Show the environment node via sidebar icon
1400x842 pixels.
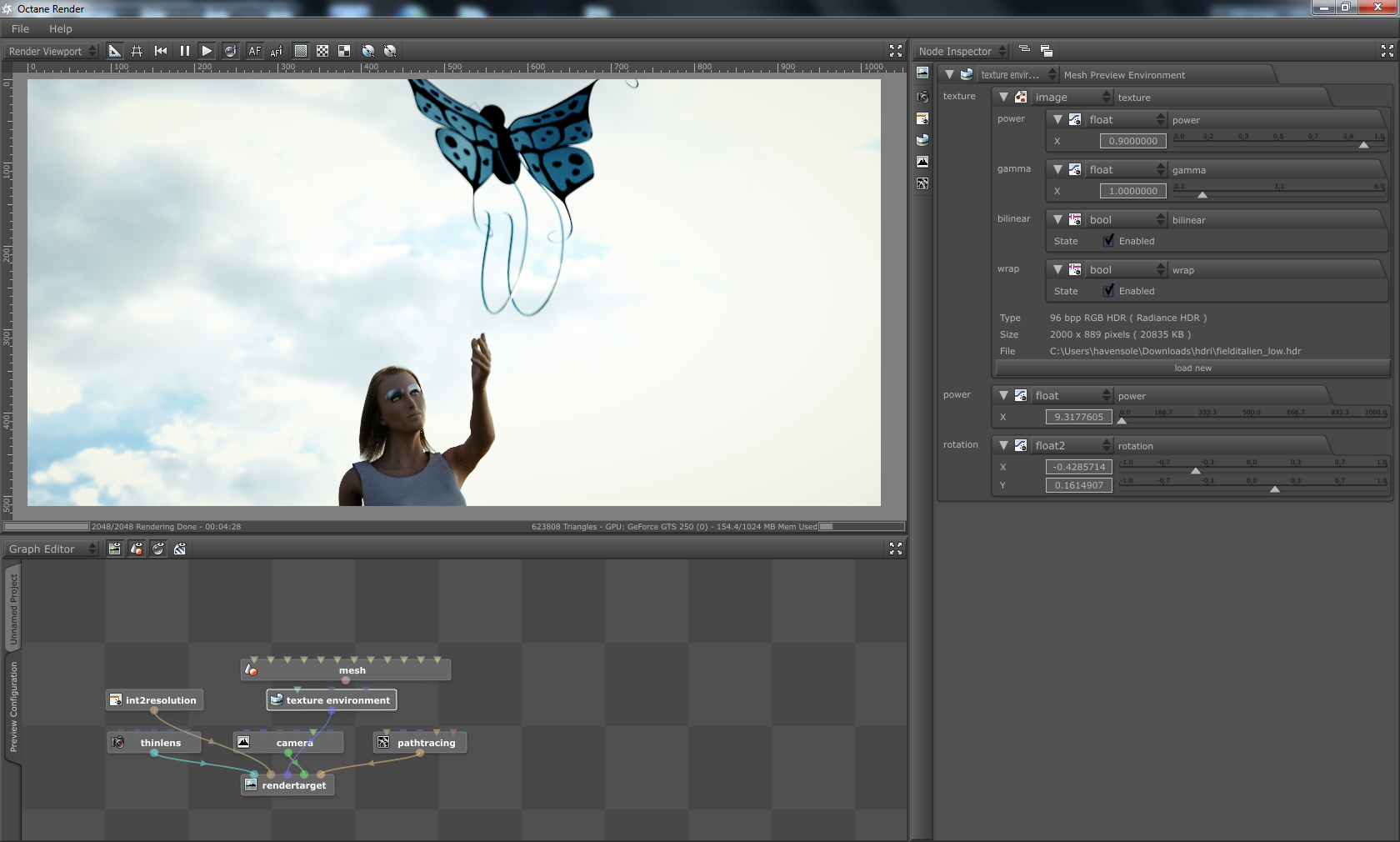coord(922,140)
